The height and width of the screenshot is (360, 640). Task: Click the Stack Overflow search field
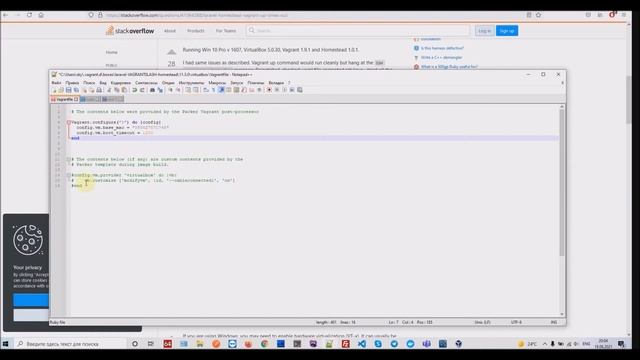coord(358,31)
